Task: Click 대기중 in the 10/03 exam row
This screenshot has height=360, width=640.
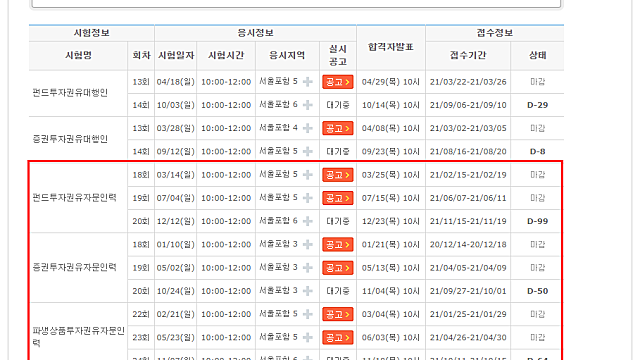Action: click(338, 105)
